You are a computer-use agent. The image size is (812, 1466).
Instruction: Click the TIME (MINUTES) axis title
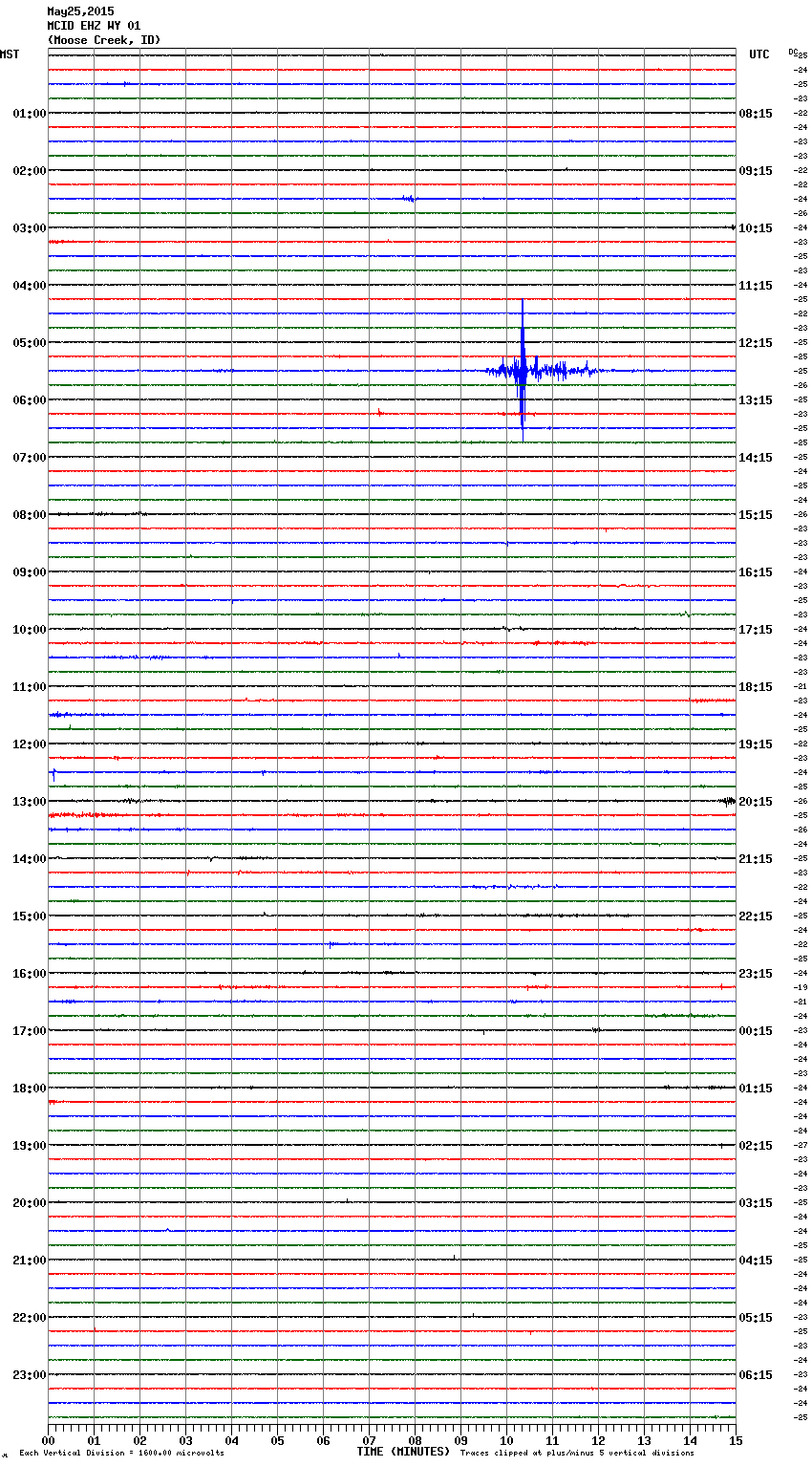point(403,1452)
